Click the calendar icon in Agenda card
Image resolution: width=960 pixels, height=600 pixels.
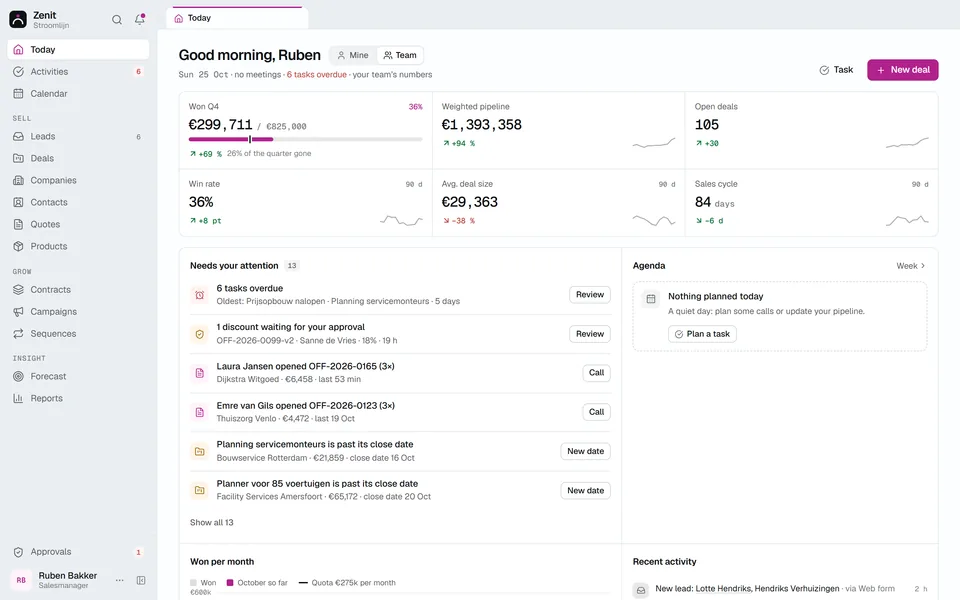(651, 299)
